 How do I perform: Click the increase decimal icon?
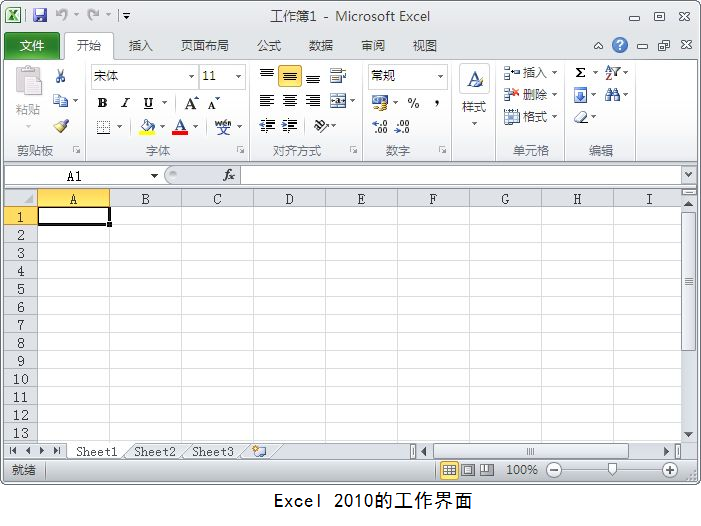tap(380, 126)
